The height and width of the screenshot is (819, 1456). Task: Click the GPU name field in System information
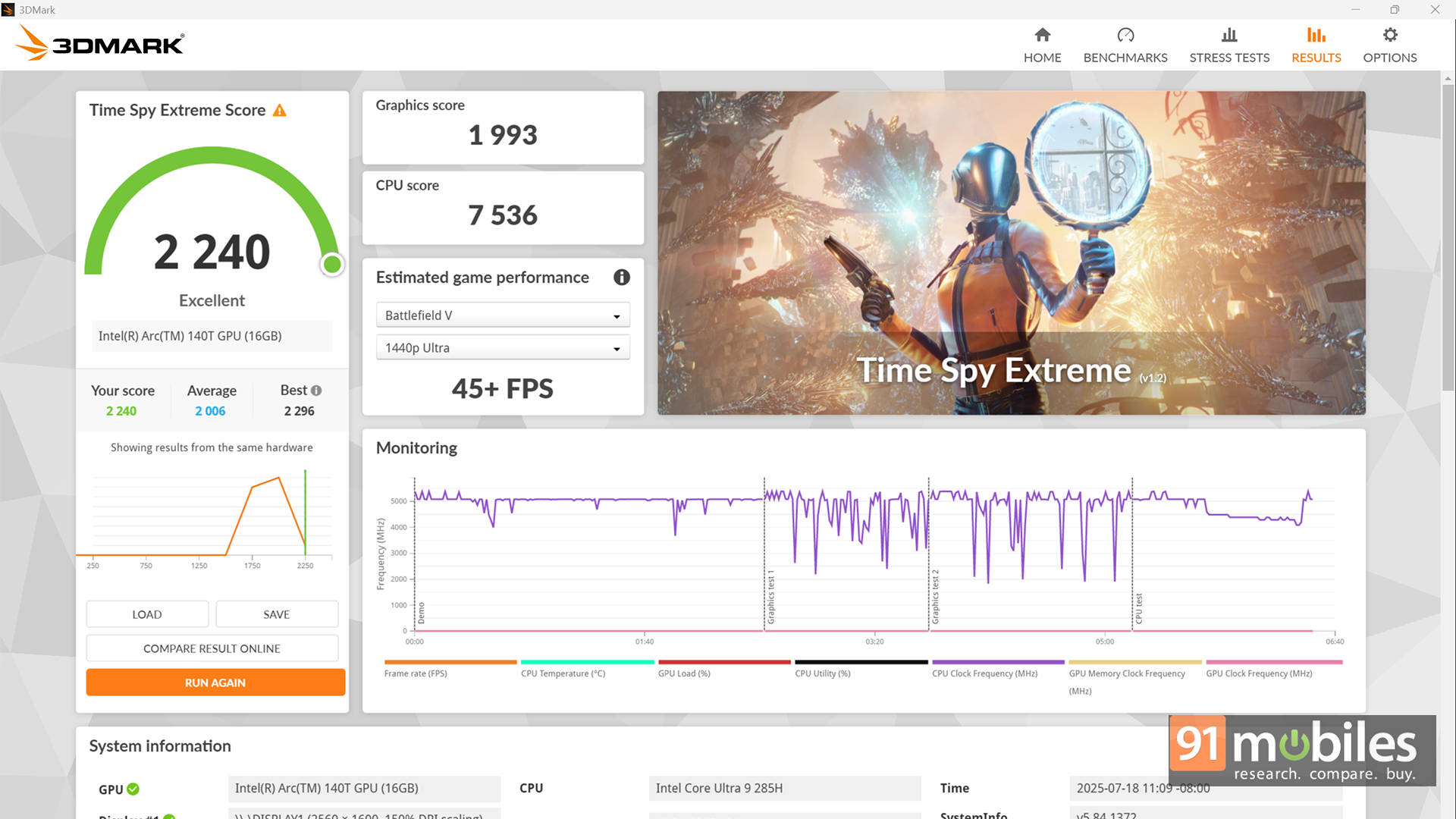tap(364, 788)
